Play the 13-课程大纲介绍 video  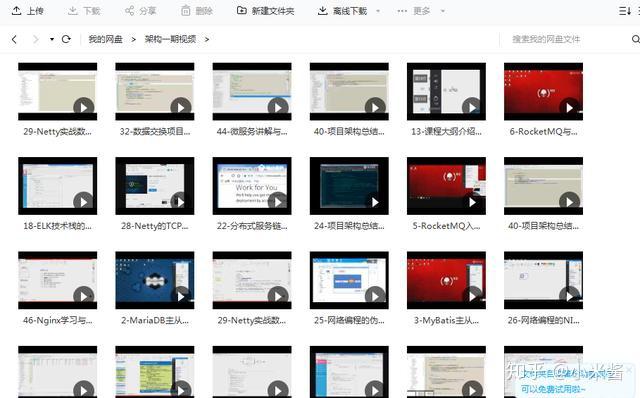(472, 107)
